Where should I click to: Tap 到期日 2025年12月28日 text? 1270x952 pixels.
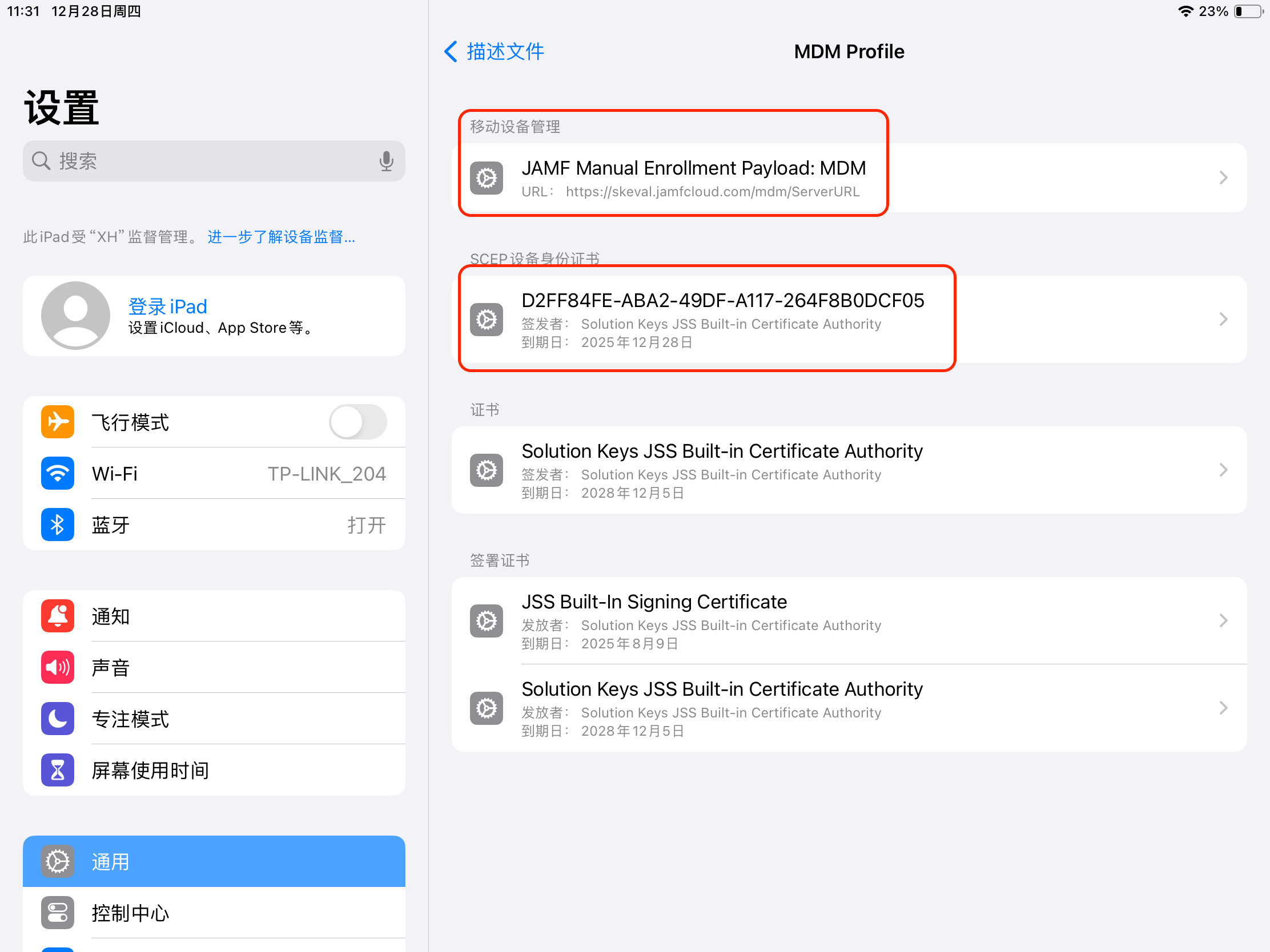point(607,342)
